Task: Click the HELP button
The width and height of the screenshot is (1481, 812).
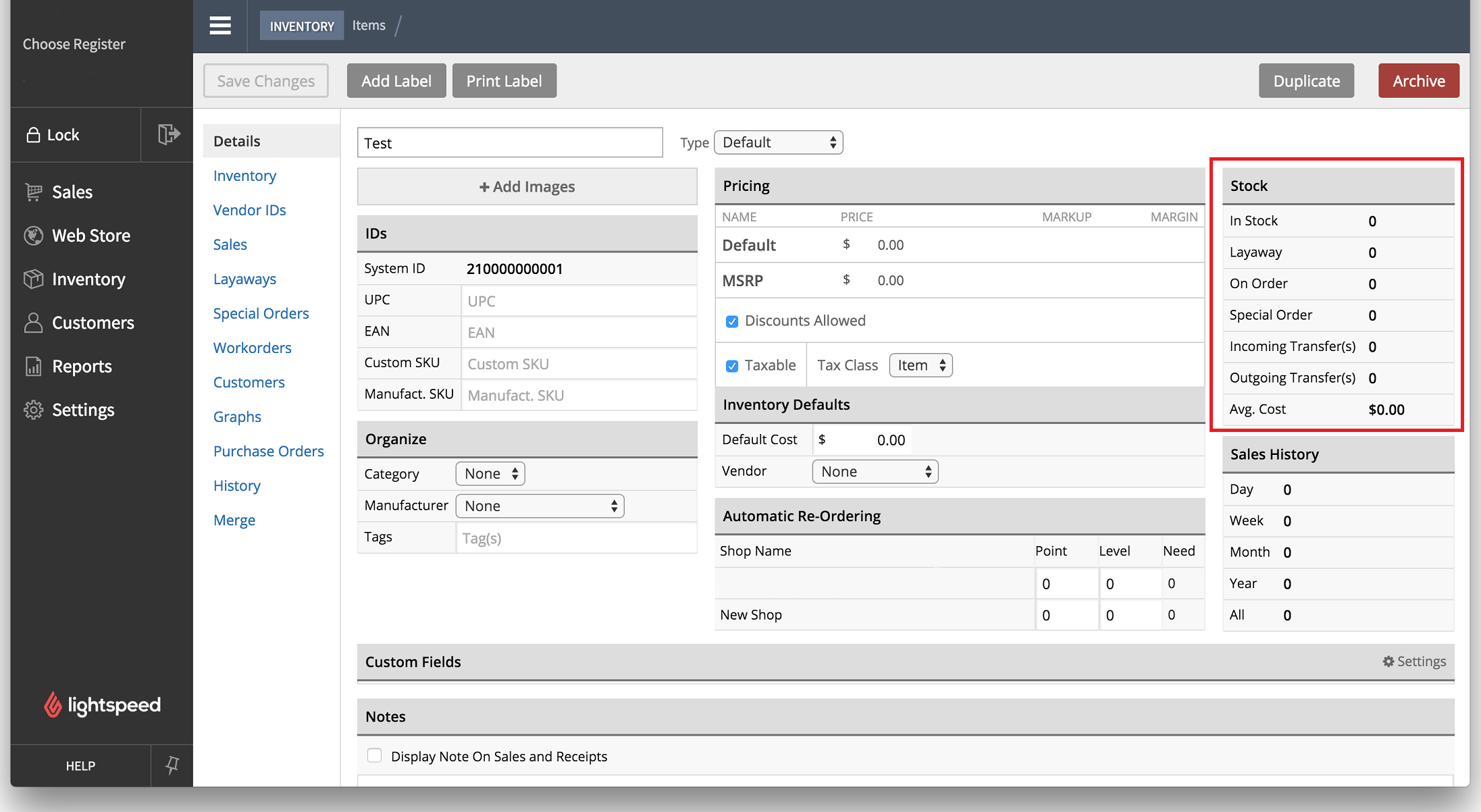Action: click(80, 765)
